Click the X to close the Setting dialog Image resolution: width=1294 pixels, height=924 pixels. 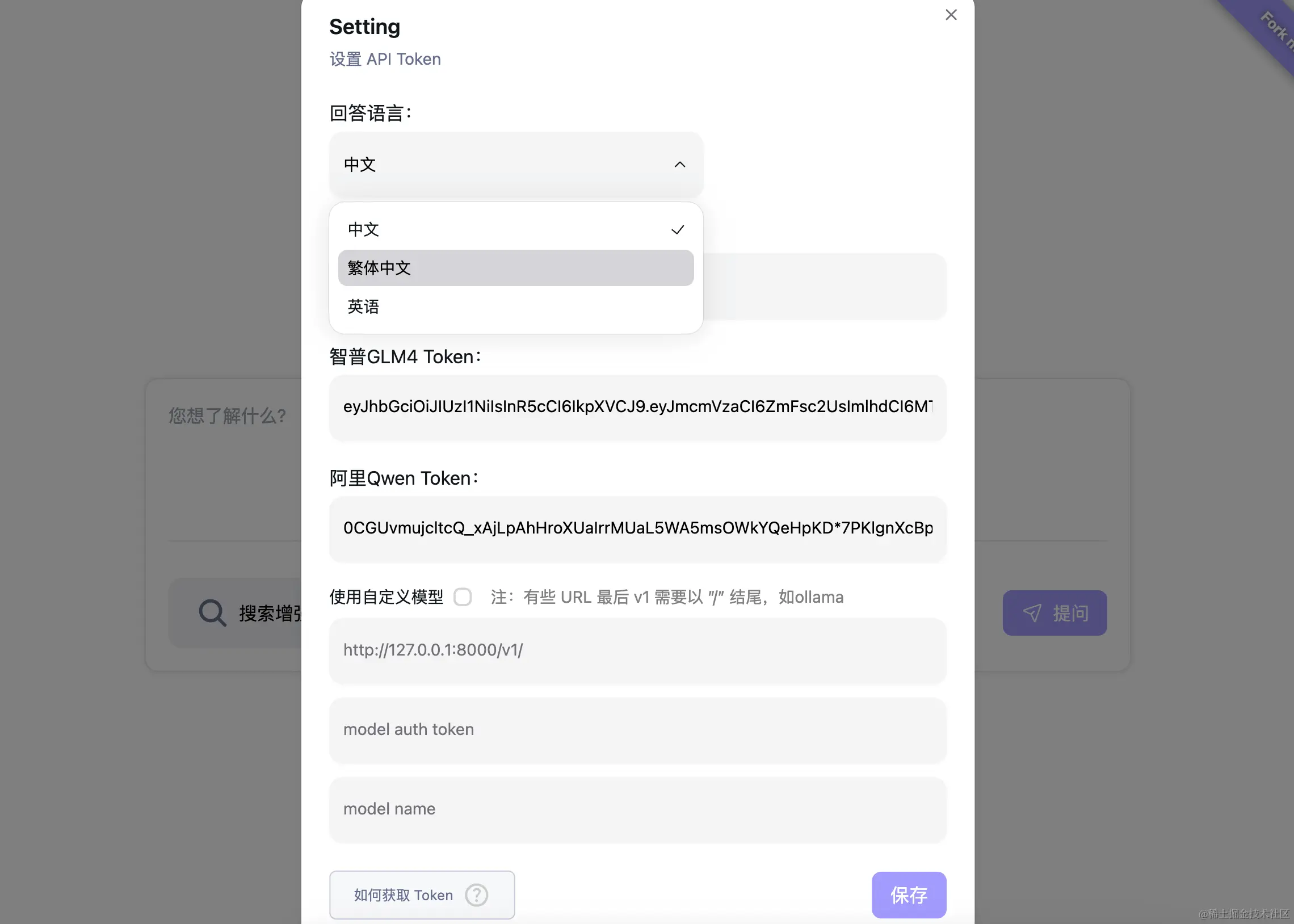click(x=951, y=15)
